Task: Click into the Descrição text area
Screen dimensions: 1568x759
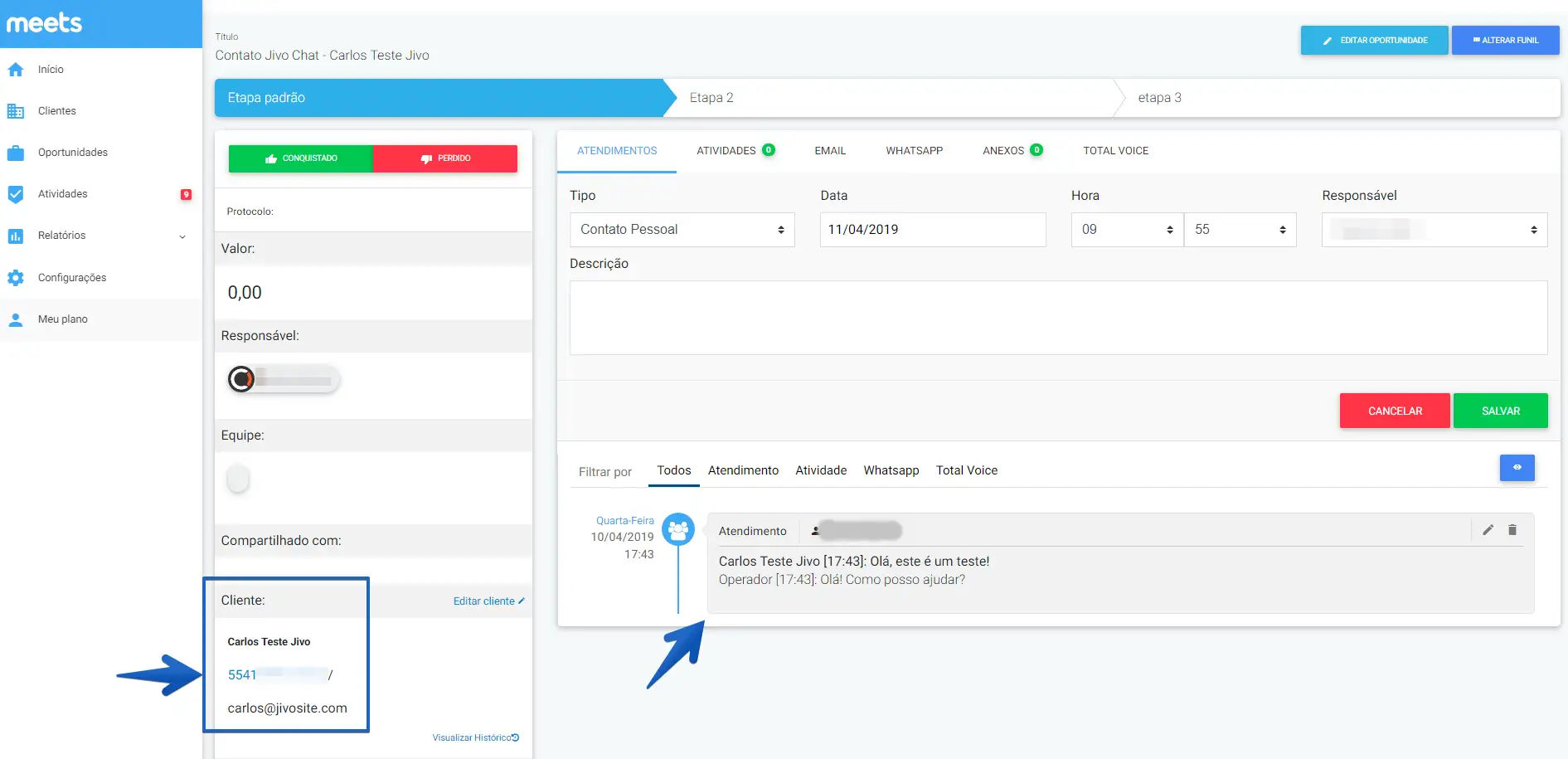Action: tap(1058, 318)
